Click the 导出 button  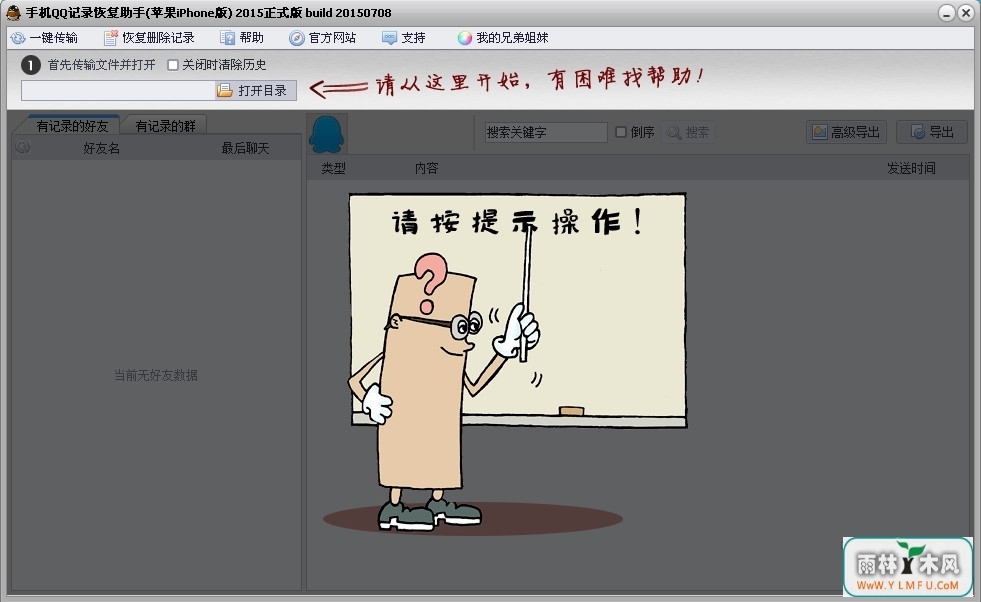(932, 132)
